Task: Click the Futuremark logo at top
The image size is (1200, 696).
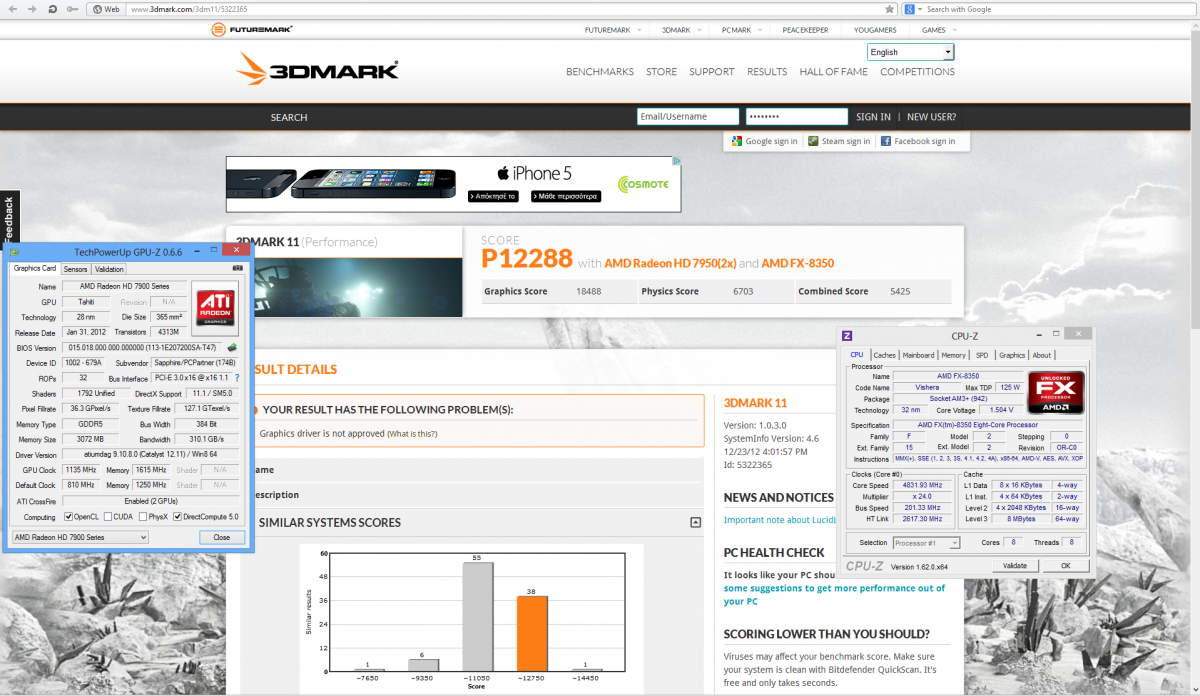Action: tap(252, 29)
